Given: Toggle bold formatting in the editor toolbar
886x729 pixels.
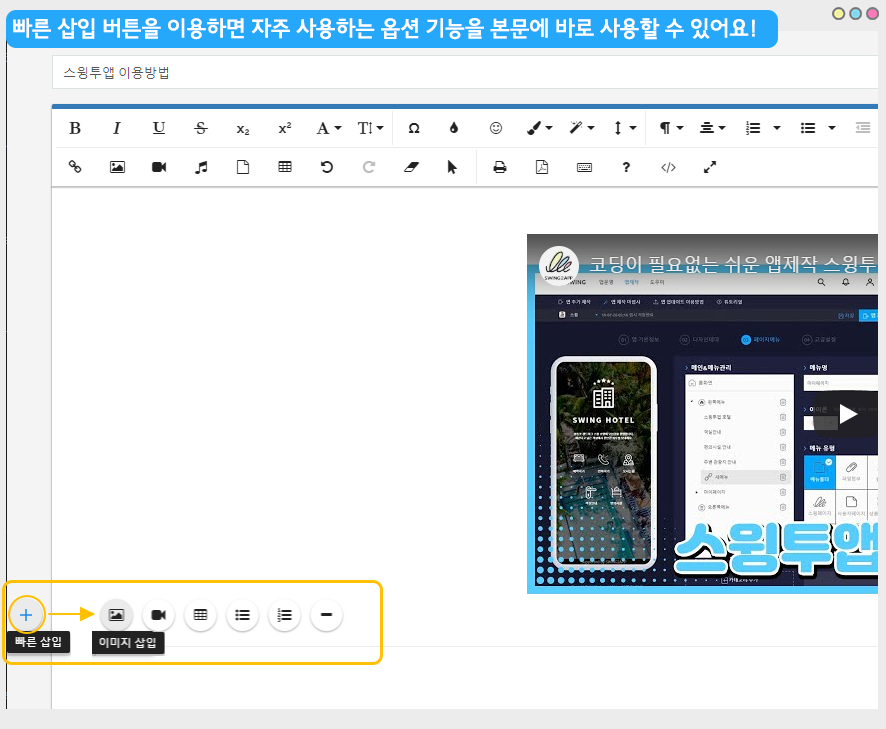Looking at the screenshot, I should [75, 128].
